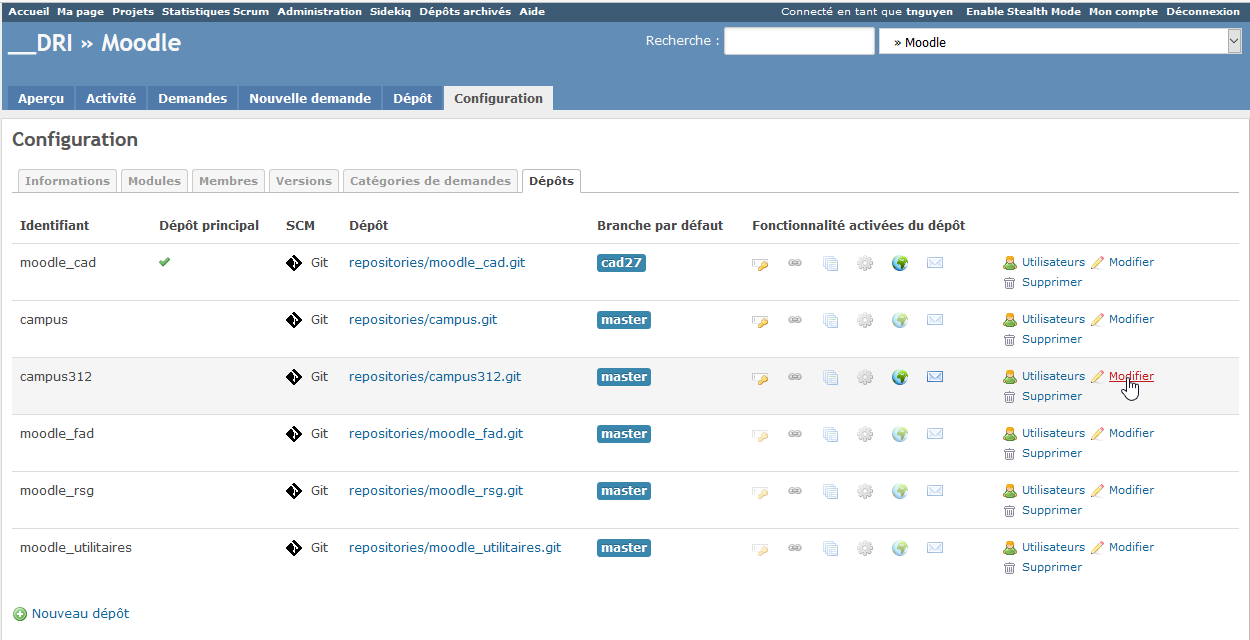The width and height of the screenshot is (1250, 640).
Task: Open the repositories/moodle_rsg.git link
Action: [x=435, y=491]
